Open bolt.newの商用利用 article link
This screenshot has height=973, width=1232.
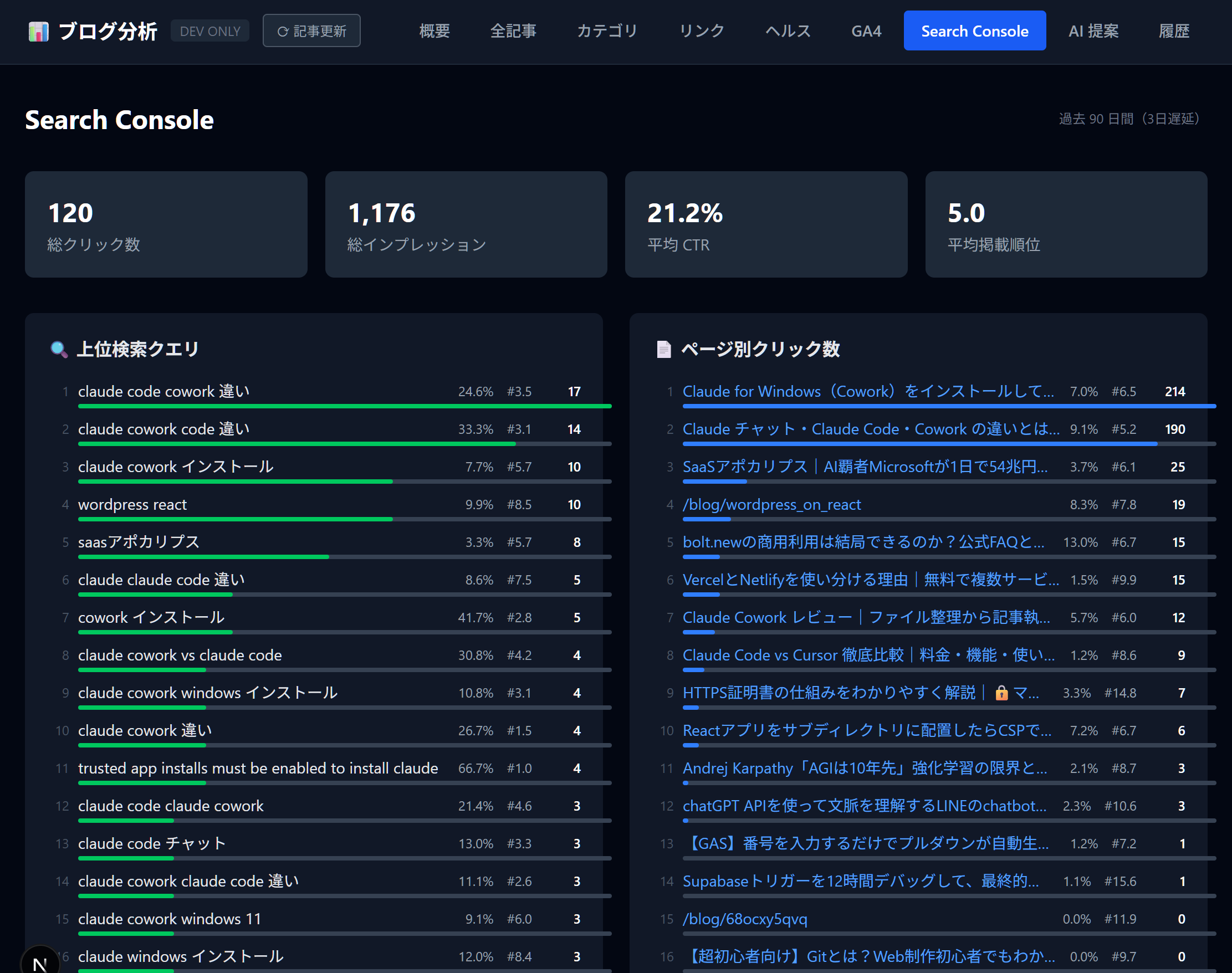click(x=863, y=542)
